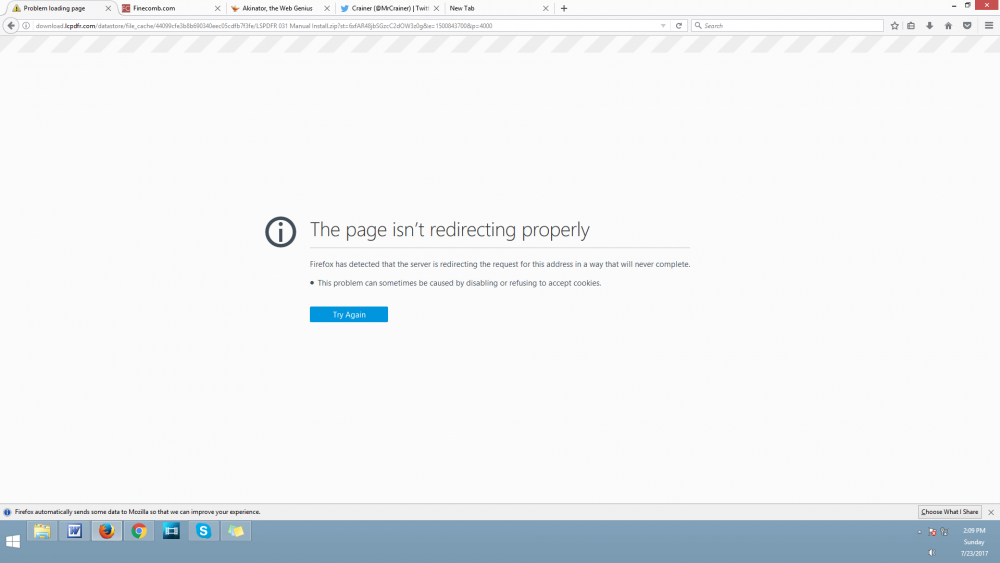
Task: Click the information icon beside error heading
Action: [281, 231]
